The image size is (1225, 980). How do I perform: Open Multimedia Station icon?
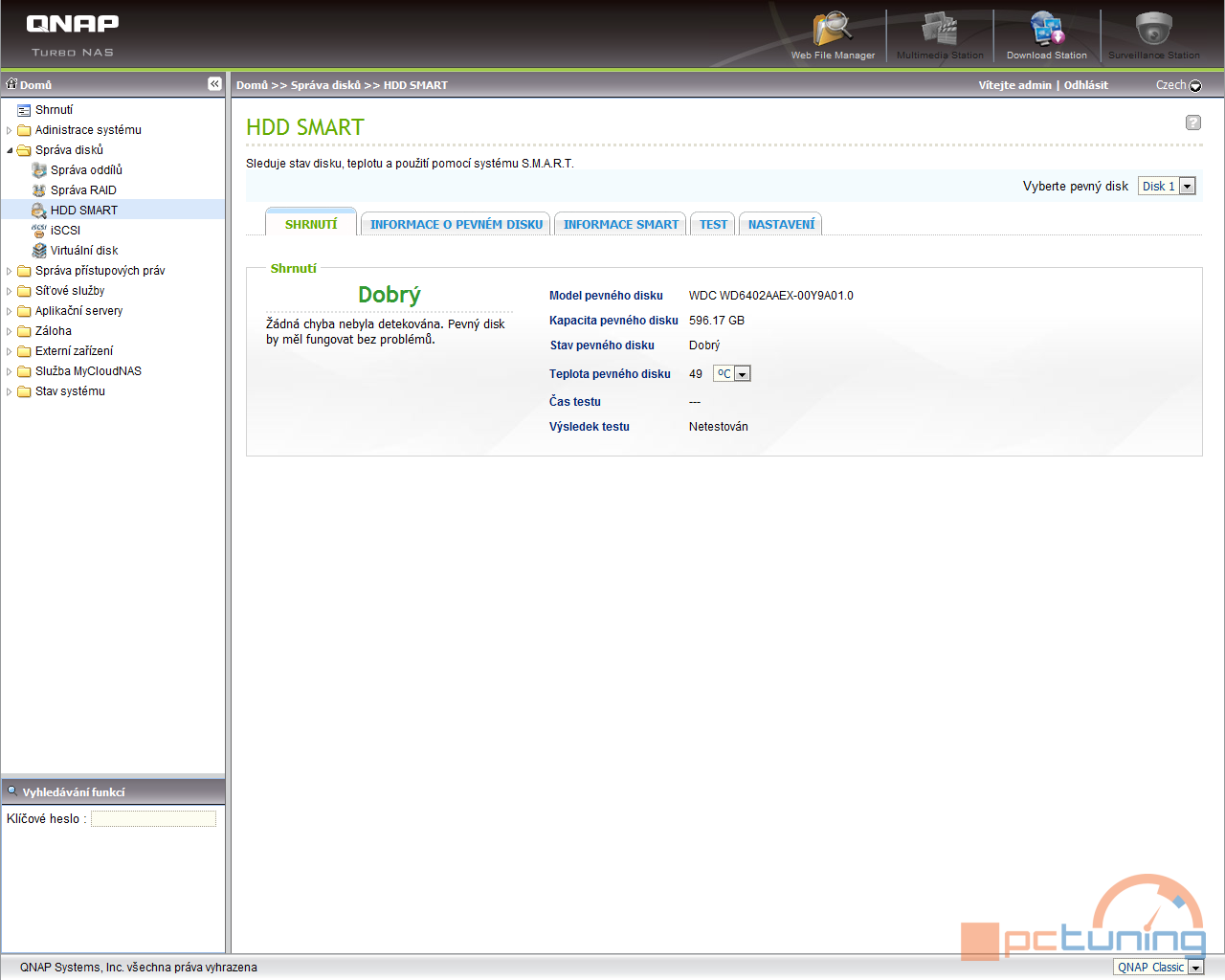coord(940,29)
